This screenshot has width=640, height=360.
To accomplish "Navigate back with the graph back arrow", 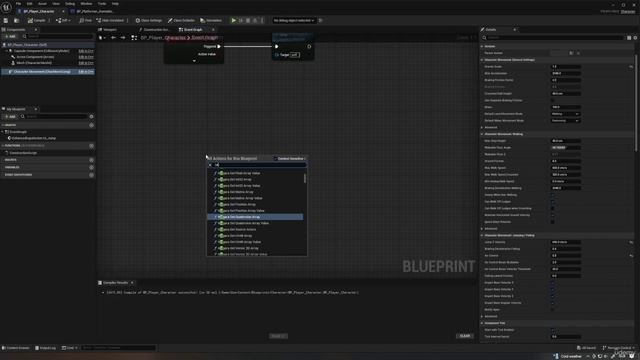I will 113,38.
